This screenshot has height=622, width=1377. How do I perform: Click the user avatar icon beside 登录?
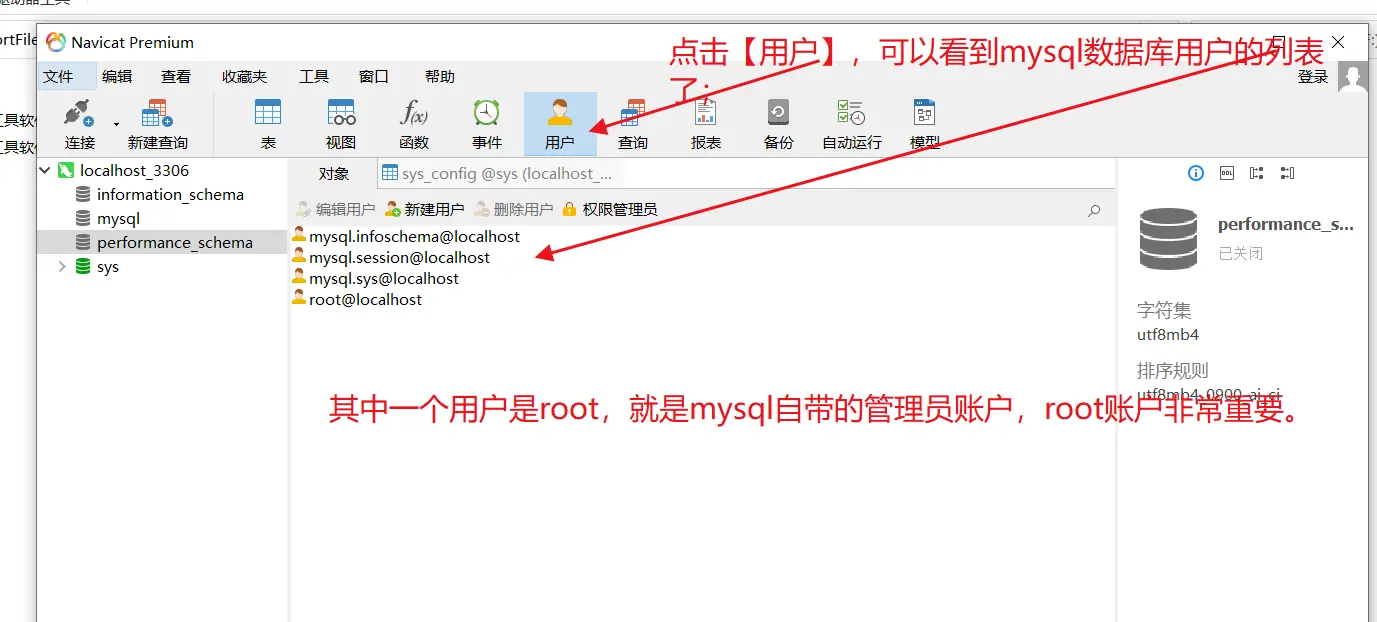[1352, 77]
